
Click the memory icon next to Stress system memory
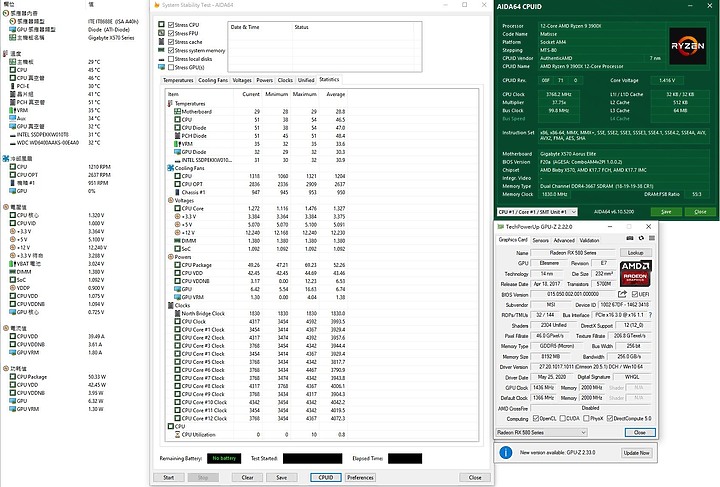click(161, 50)
